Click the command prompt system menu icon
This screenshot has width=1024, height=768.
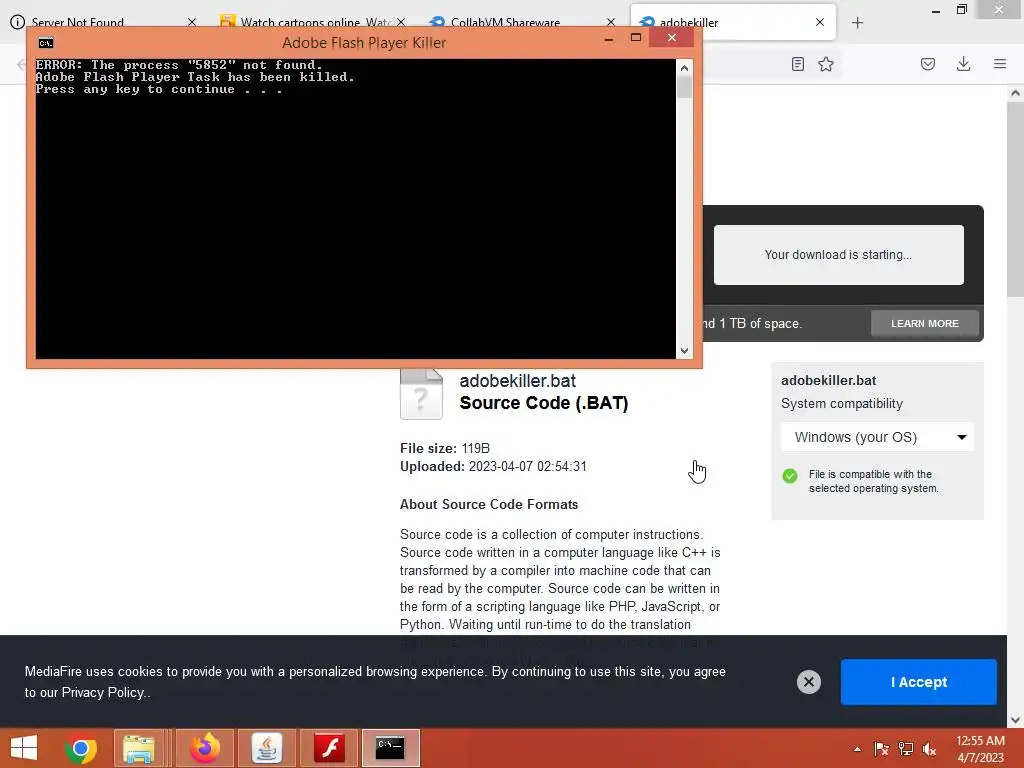click(x=46, y=43)
